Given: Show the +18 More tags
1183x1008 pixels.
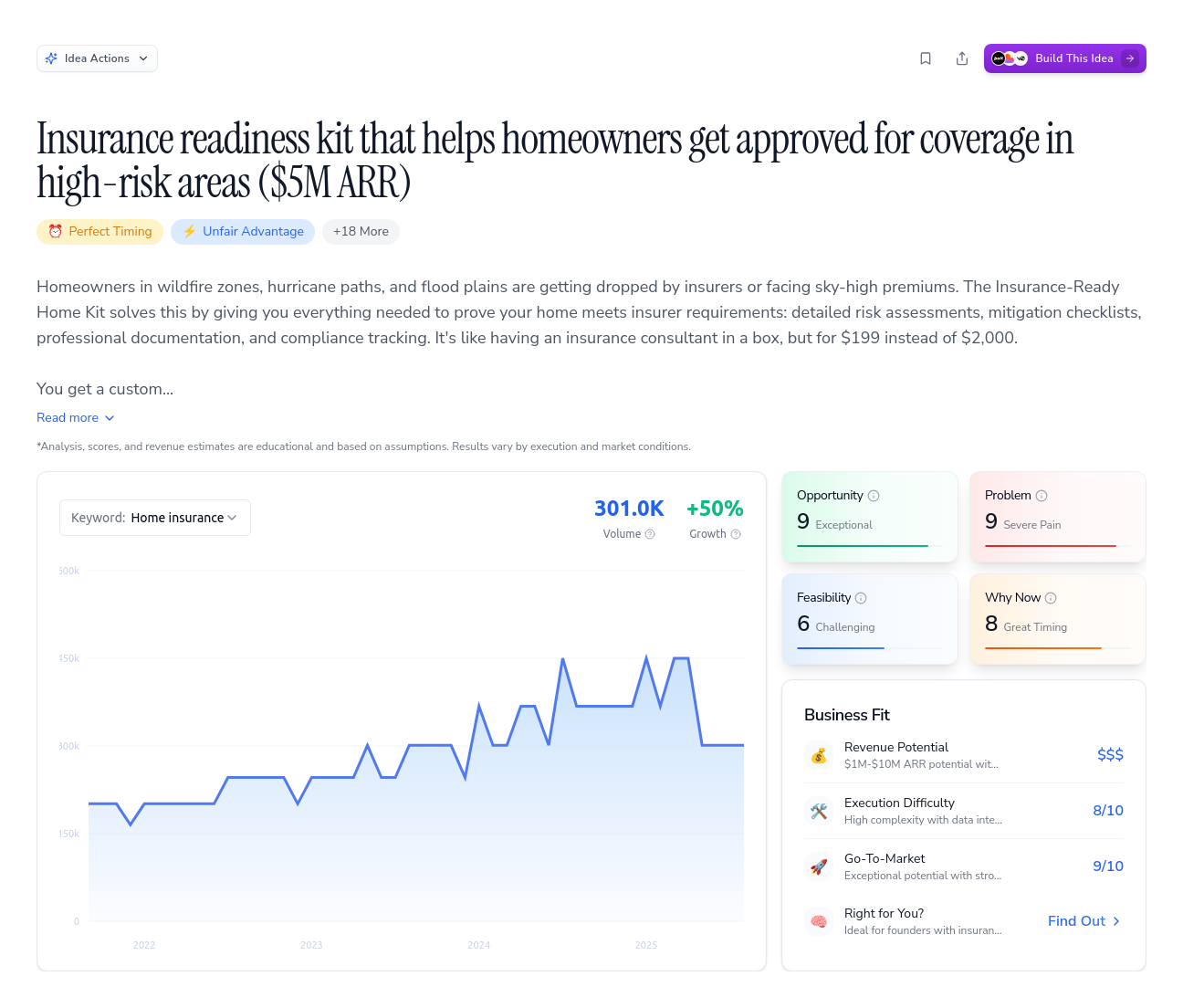Looking at the screenshot, I should coord(361,232).
